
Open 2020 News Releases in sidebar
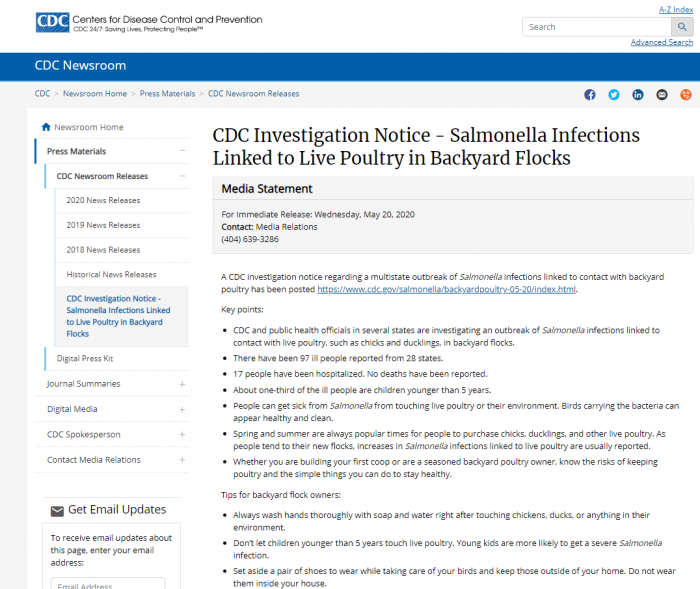[x=103, y=200]
